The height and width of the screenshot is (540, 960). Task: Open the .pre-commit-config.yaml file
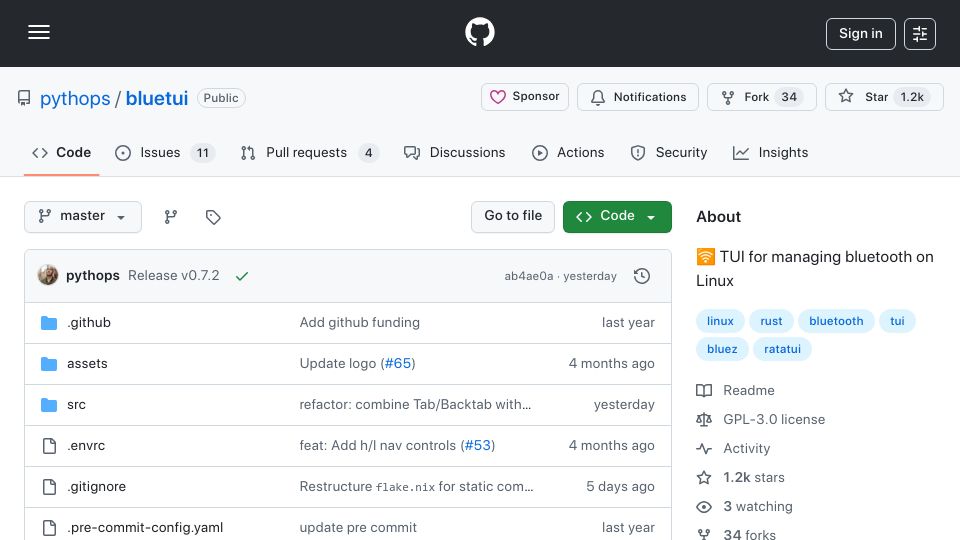tap(144, 528)
